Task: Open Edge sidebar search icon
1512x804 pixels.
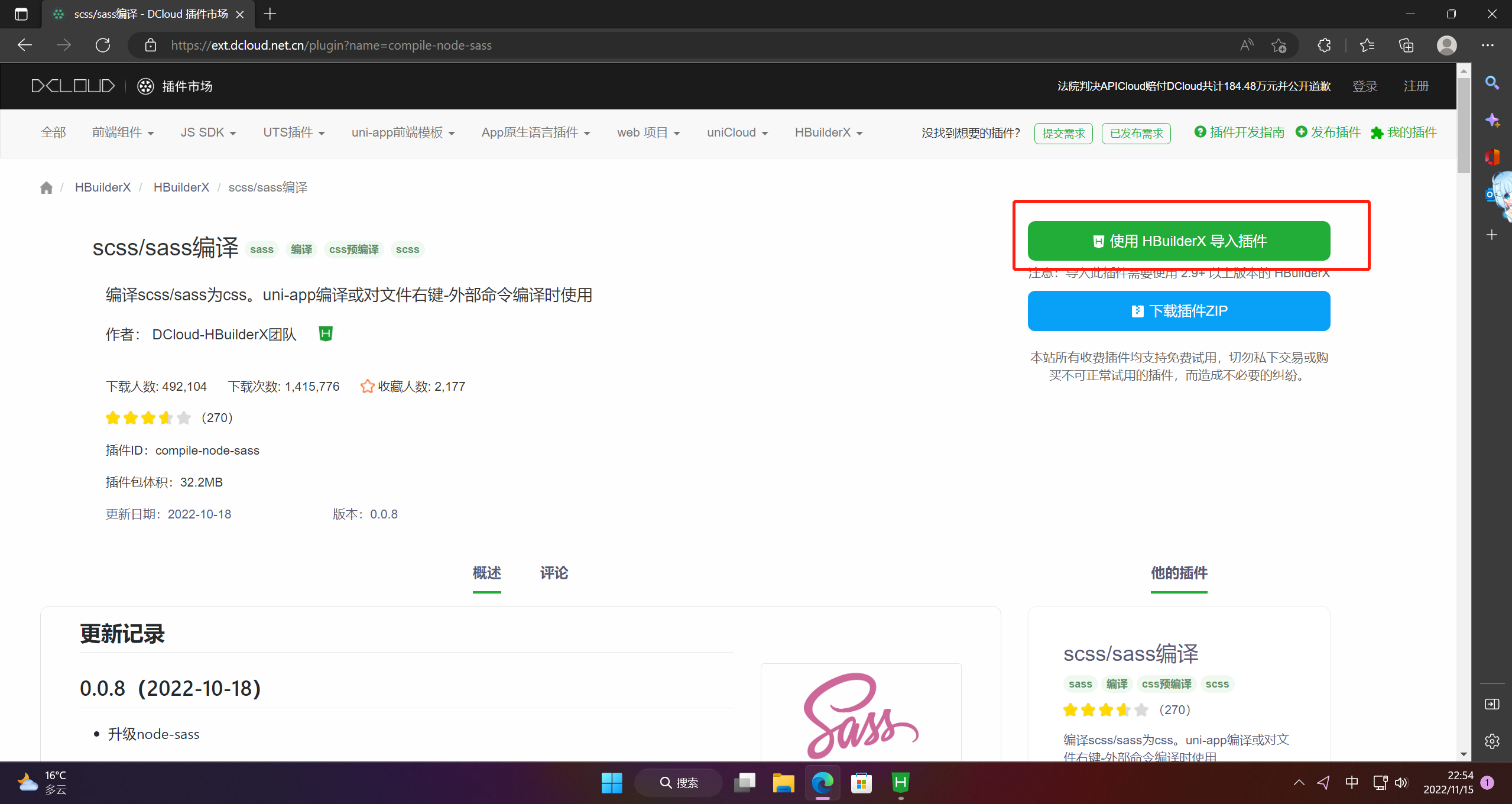Action: [x=1492, y=83]
